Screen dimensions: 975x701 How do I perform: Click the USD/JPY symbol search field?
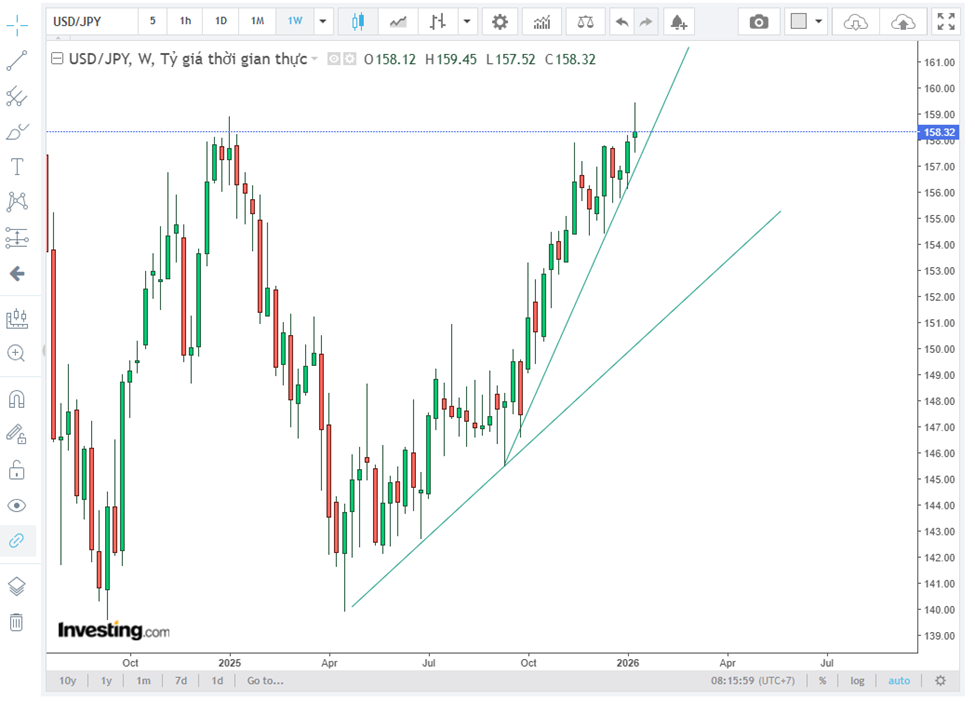(x=91, y=22)
